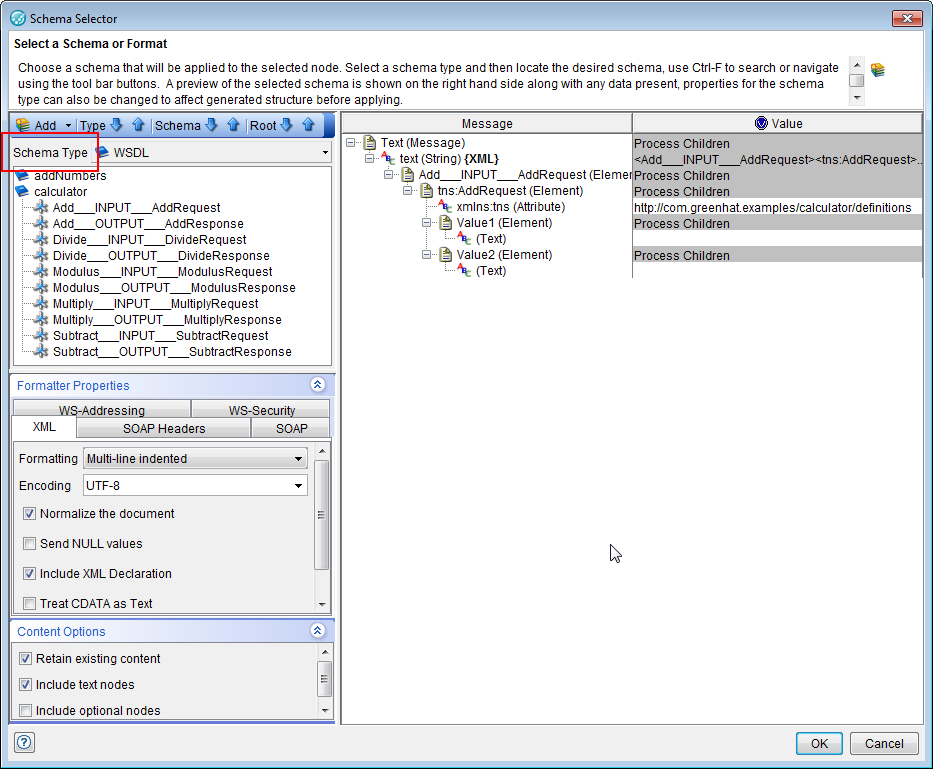Collapse the tns:AddRequest tree node
This screenshot has height=769, width=933.
click(x=408, y=191)
